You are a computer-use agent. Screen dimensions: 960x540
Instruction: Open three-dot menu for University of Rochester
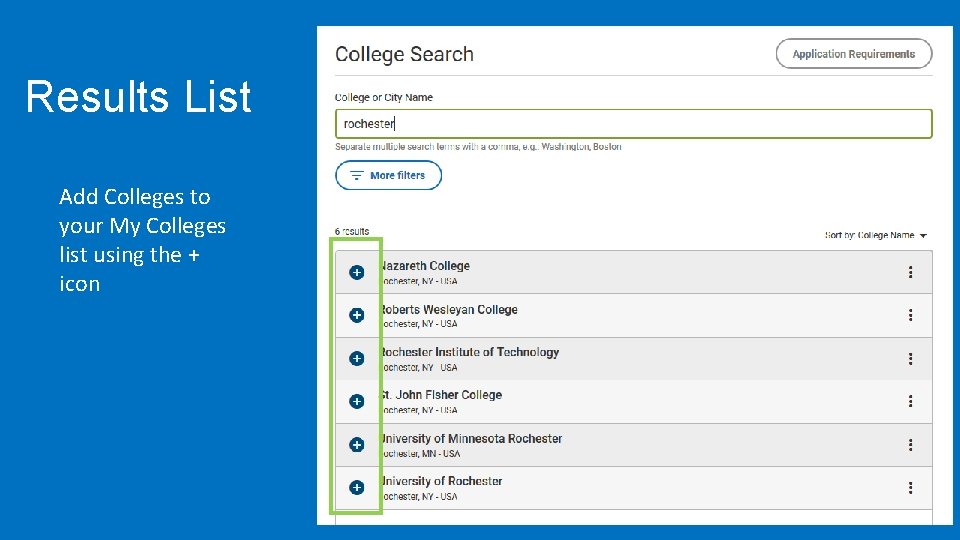[910, 487]
